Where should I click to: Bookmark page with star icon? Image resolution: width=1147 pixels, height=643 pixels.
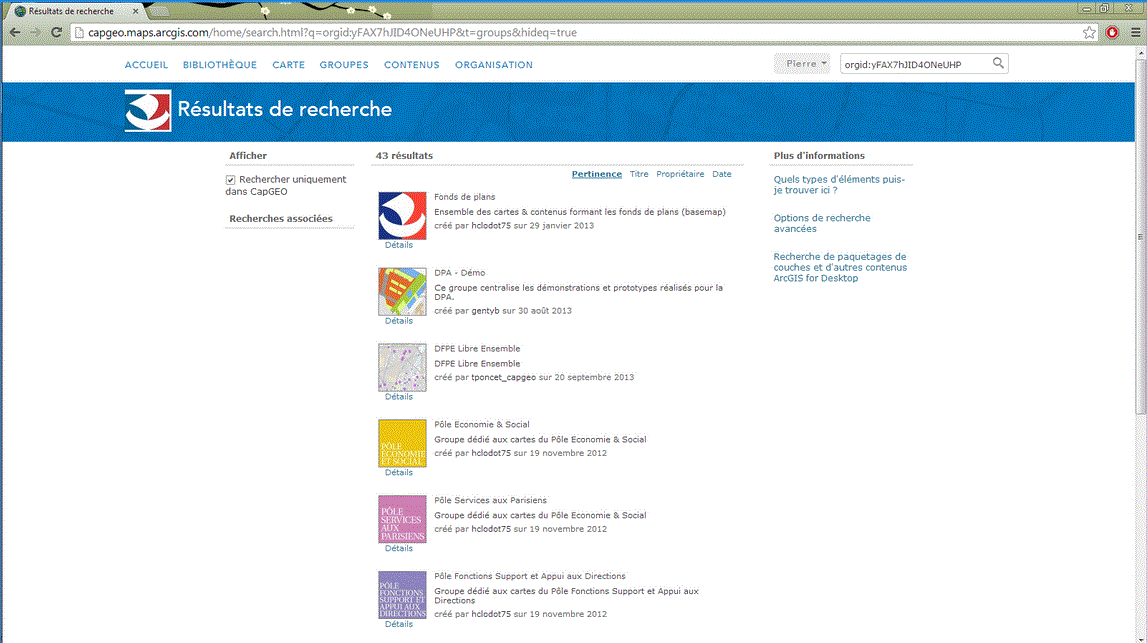coord(1089,33)
